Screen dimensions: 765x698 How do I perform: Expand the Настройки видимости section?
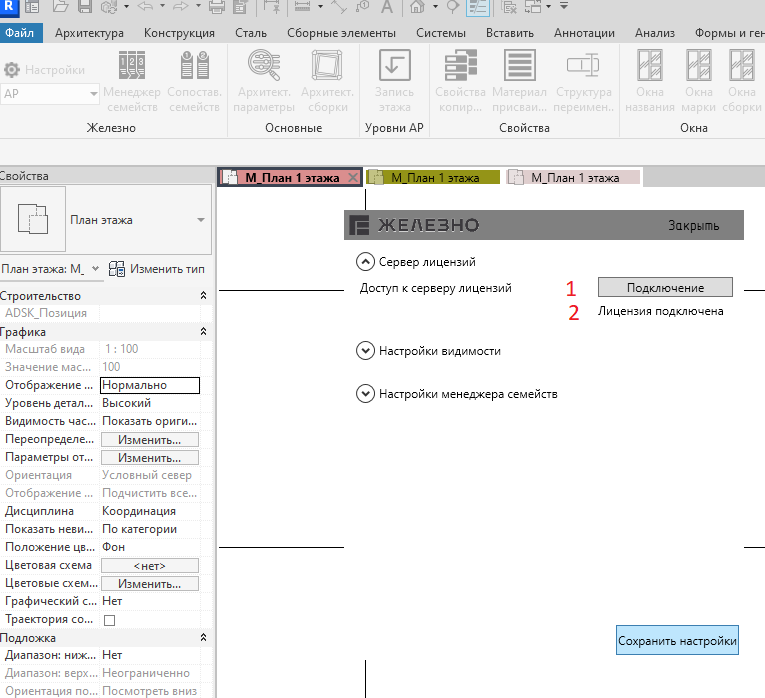tap(365, 351)
